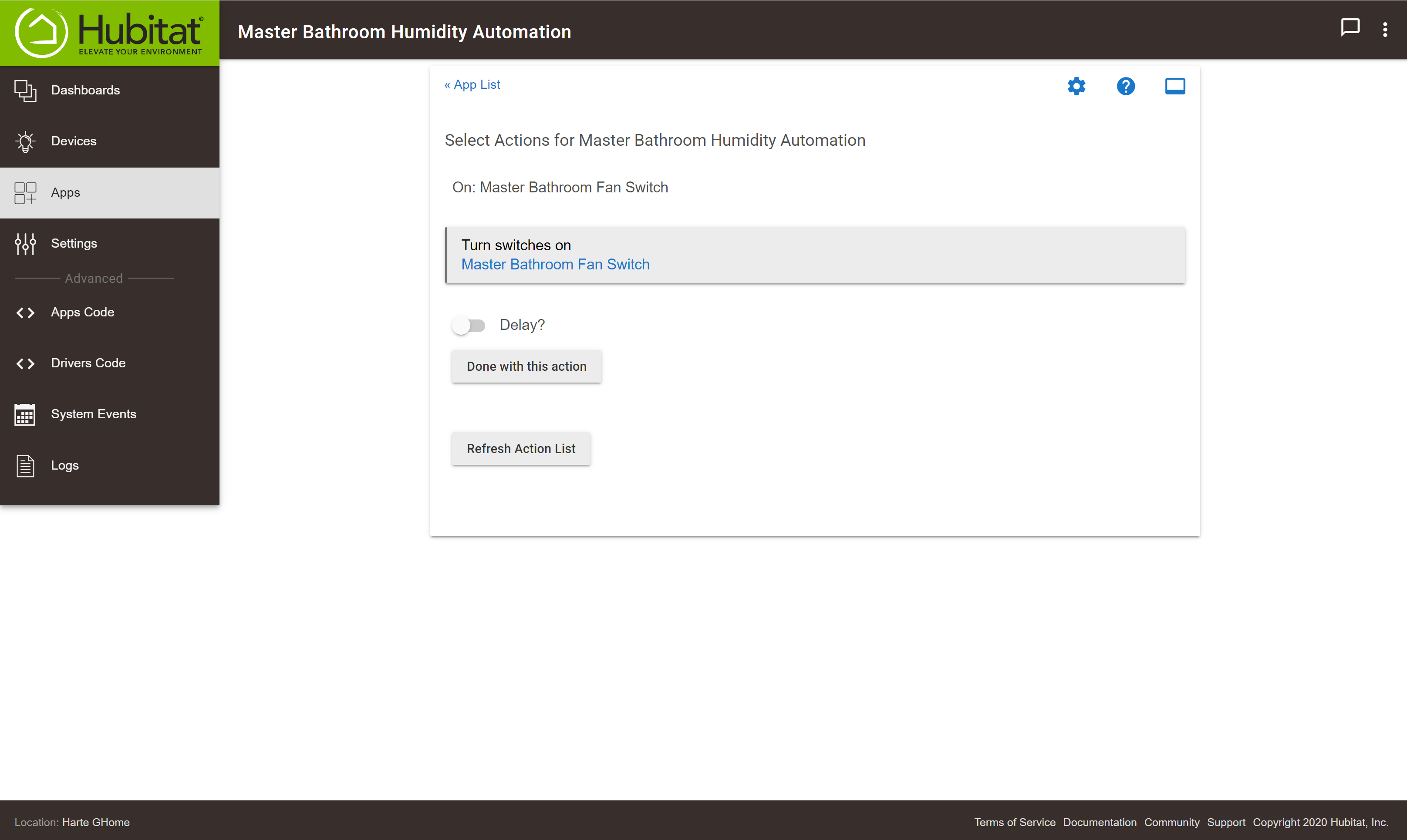Toggle the Delay? switch on
This screenshot has height=840, width=1407.
coord(468,326)
